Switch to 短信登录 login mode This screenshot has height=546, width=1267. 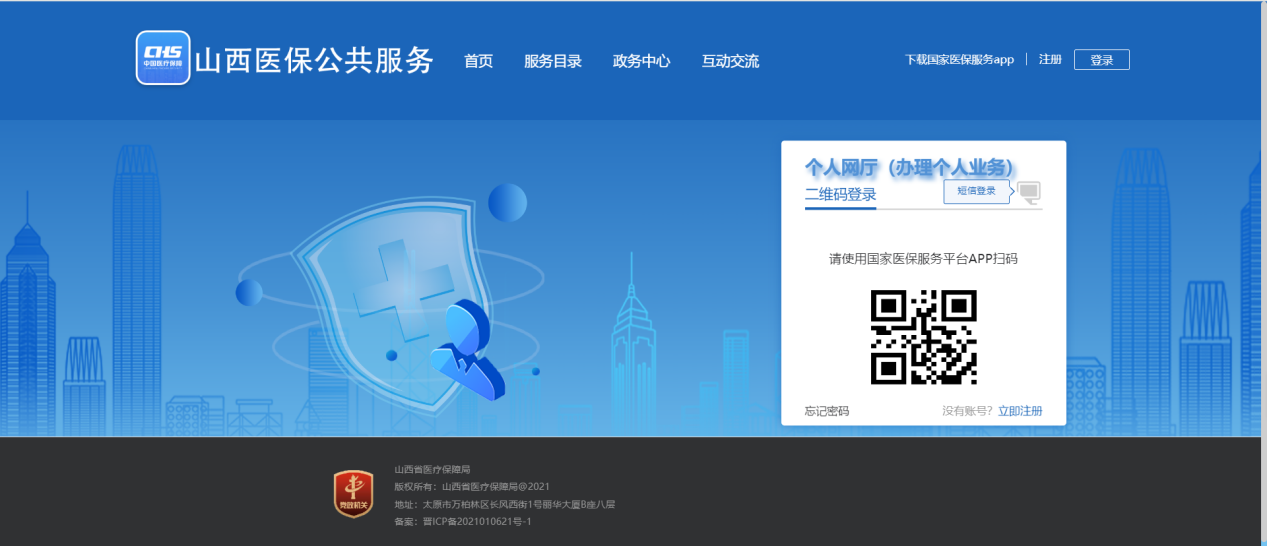[x=977, y=191]
